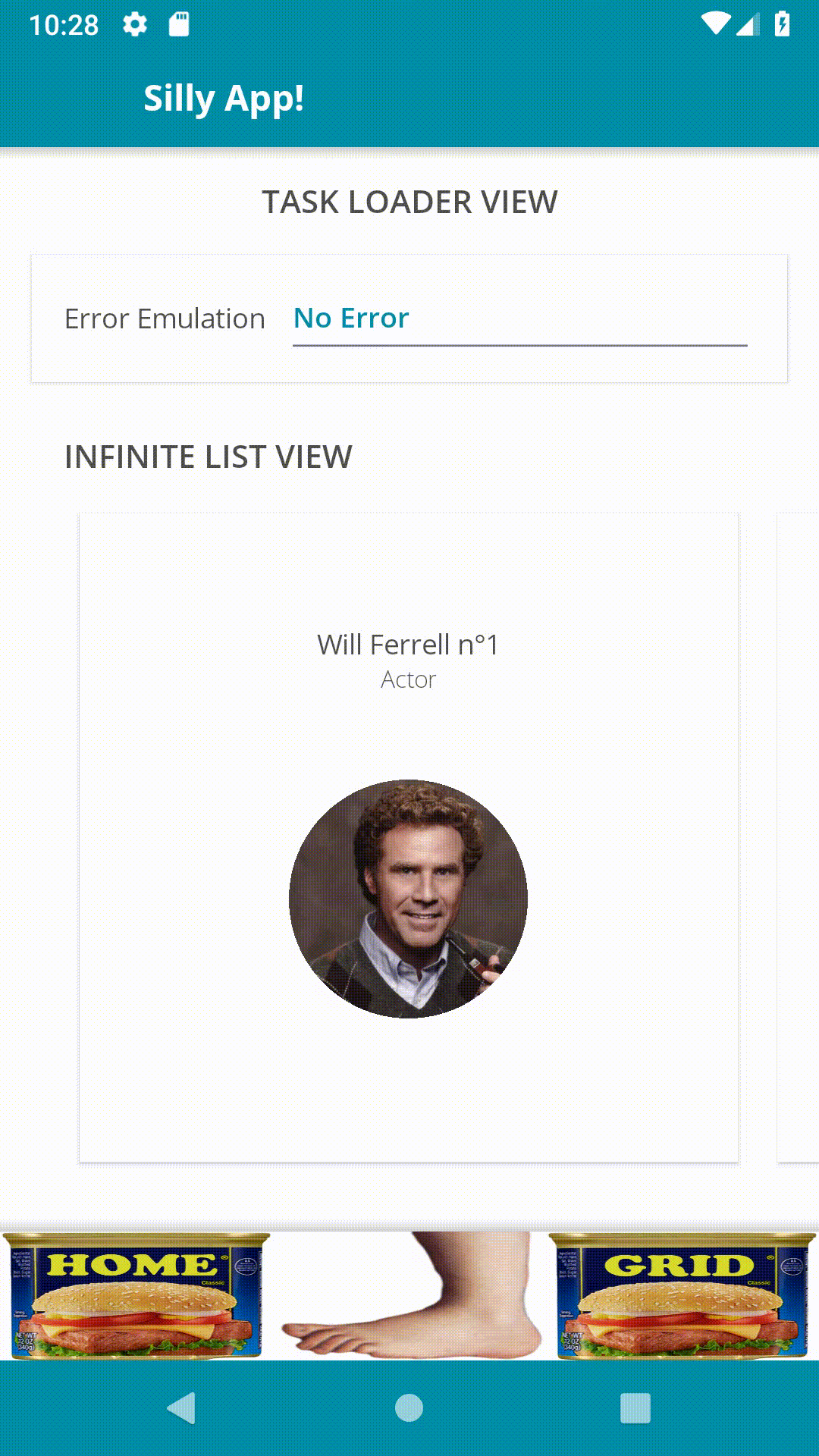This screenshot has height=1456, width=819.
Task: Tap the SD card status icon
Action: pos(179,24)
